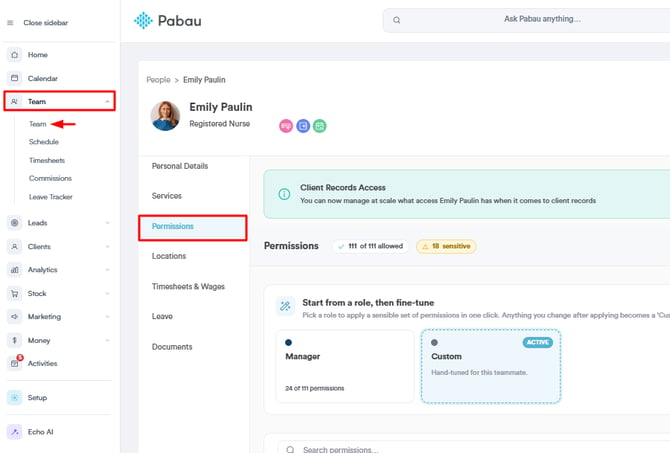
Task: Expand the Stock menu chevron
Action: click(107, 294)
